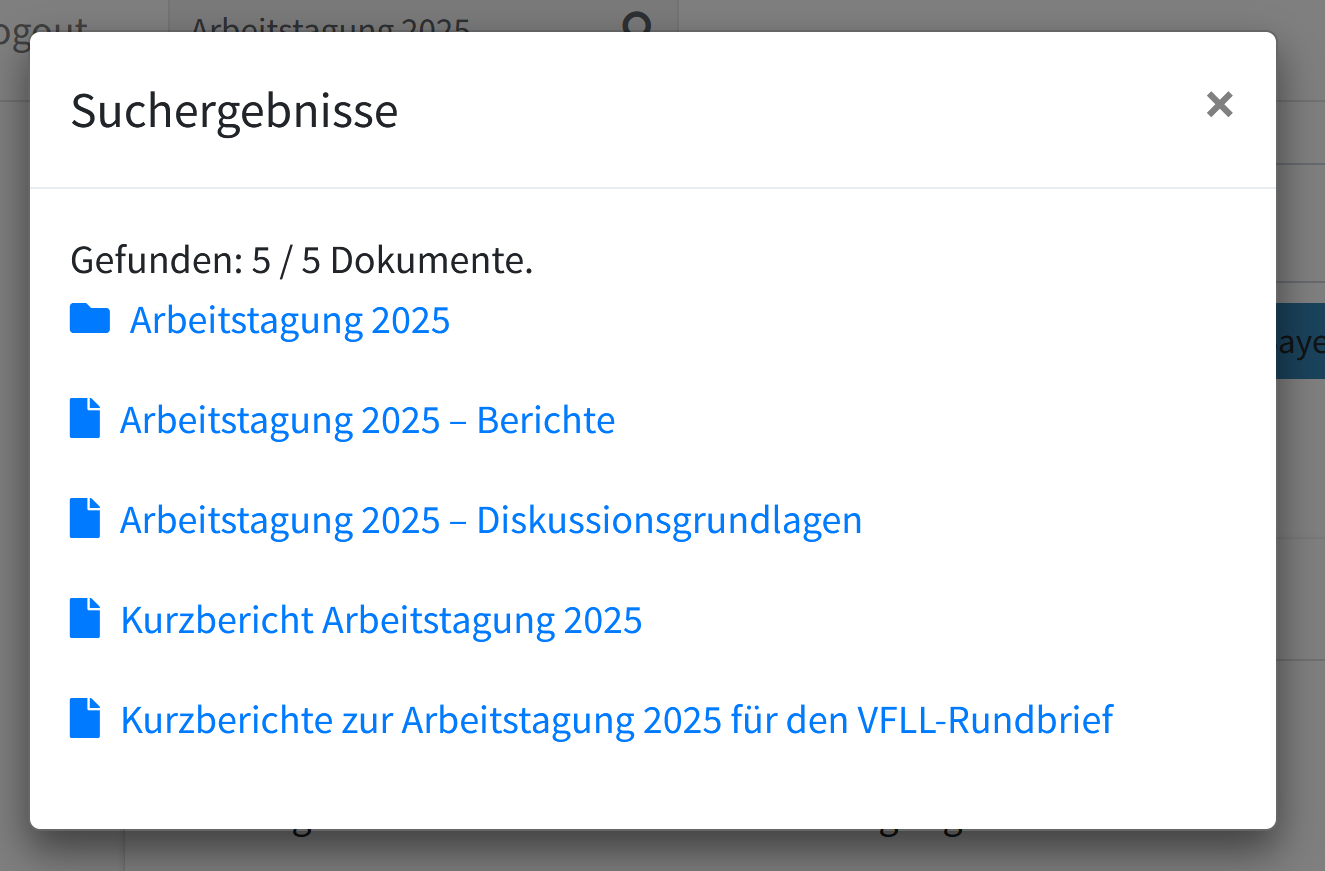
Task: Click the magnifier search icon in the top bar
Action: 637,22
